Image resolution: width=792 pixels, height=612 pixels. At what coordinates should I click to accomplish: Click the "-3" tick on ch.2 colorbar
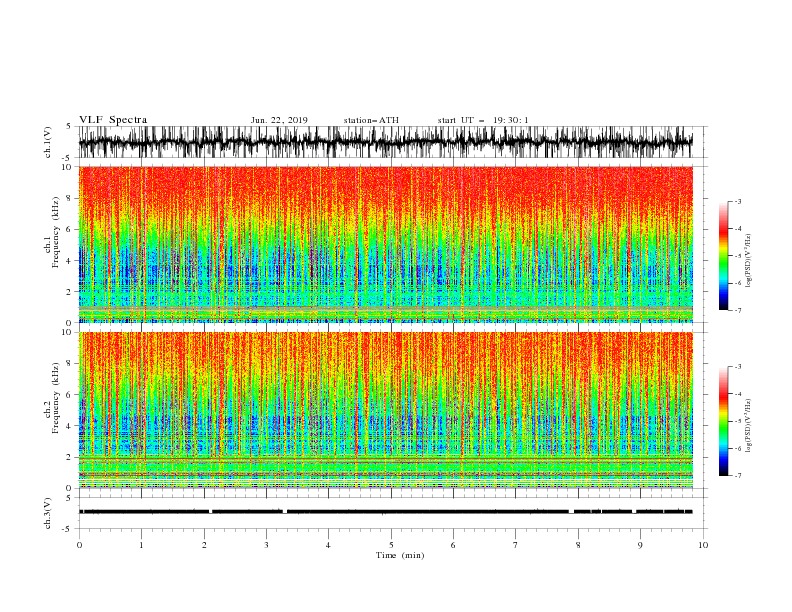737,367
